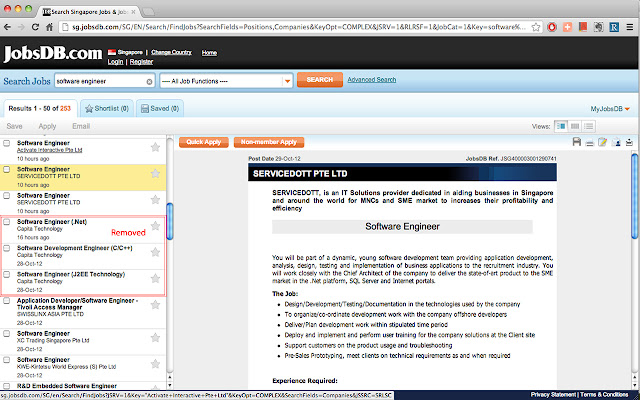Open All Job Functions dropdown
Image resolution: width=640 pixels, height=400 pixels.
coord(227,81)
